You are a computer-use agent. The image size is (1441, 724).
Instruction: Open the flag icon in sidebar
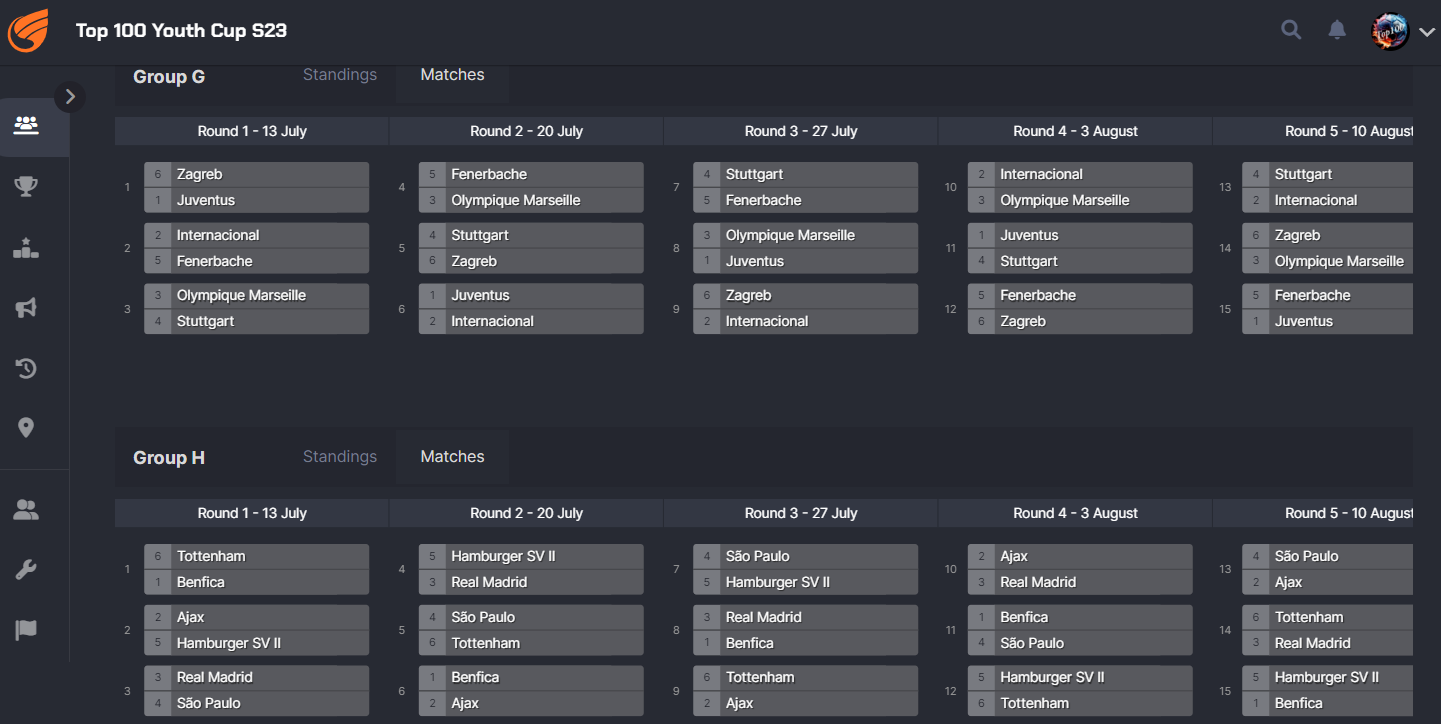pos(26,630)
